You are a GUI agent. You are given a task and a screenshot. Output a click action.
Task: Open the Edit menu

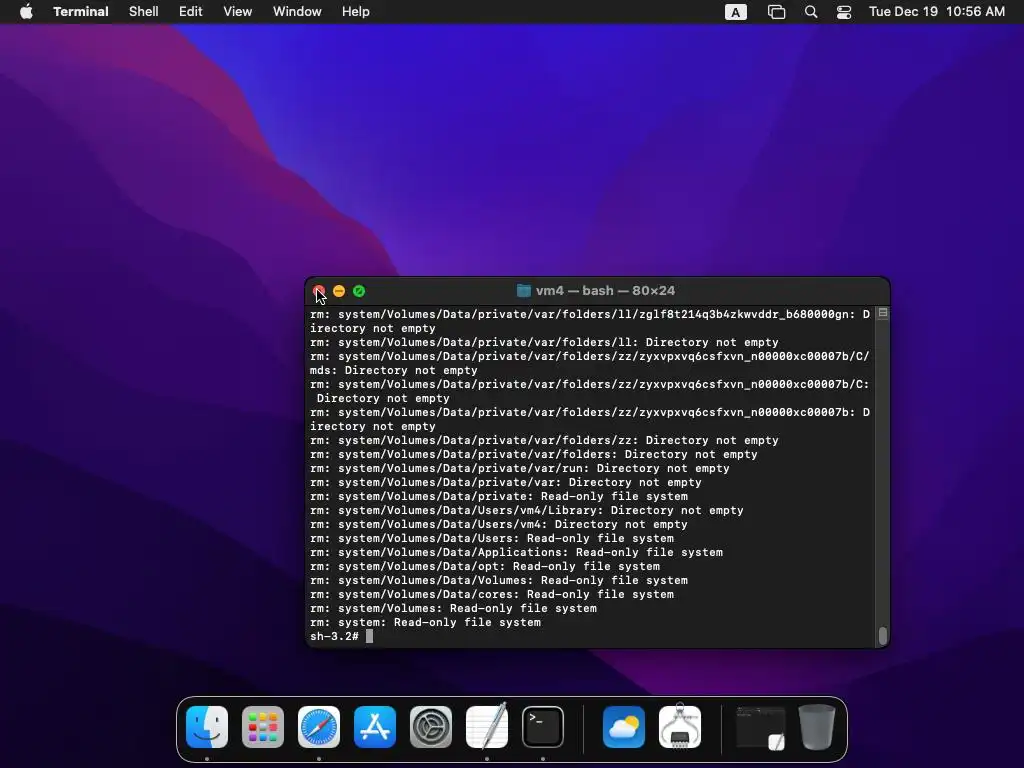[191, 12]
